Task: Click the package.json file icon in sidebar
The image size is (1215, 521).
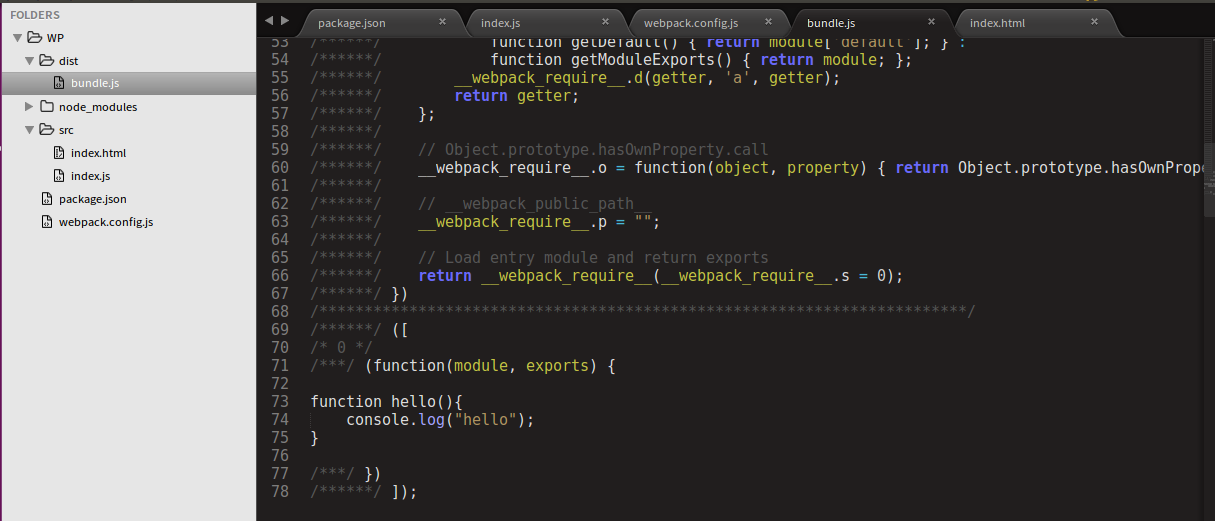Action: click(x=47, y=199)
